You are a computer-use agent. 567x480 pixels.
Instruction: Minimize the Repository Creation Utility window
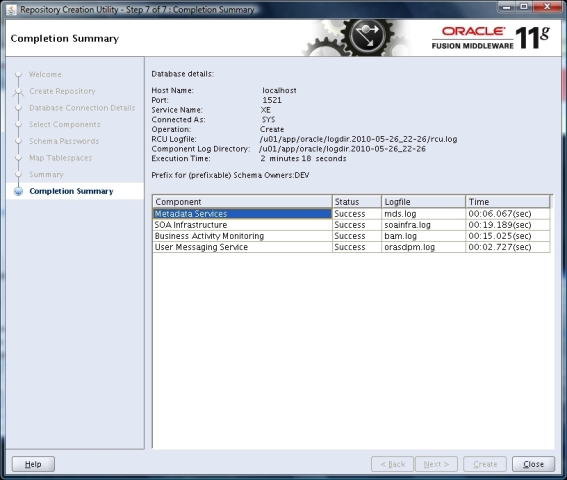507,7
